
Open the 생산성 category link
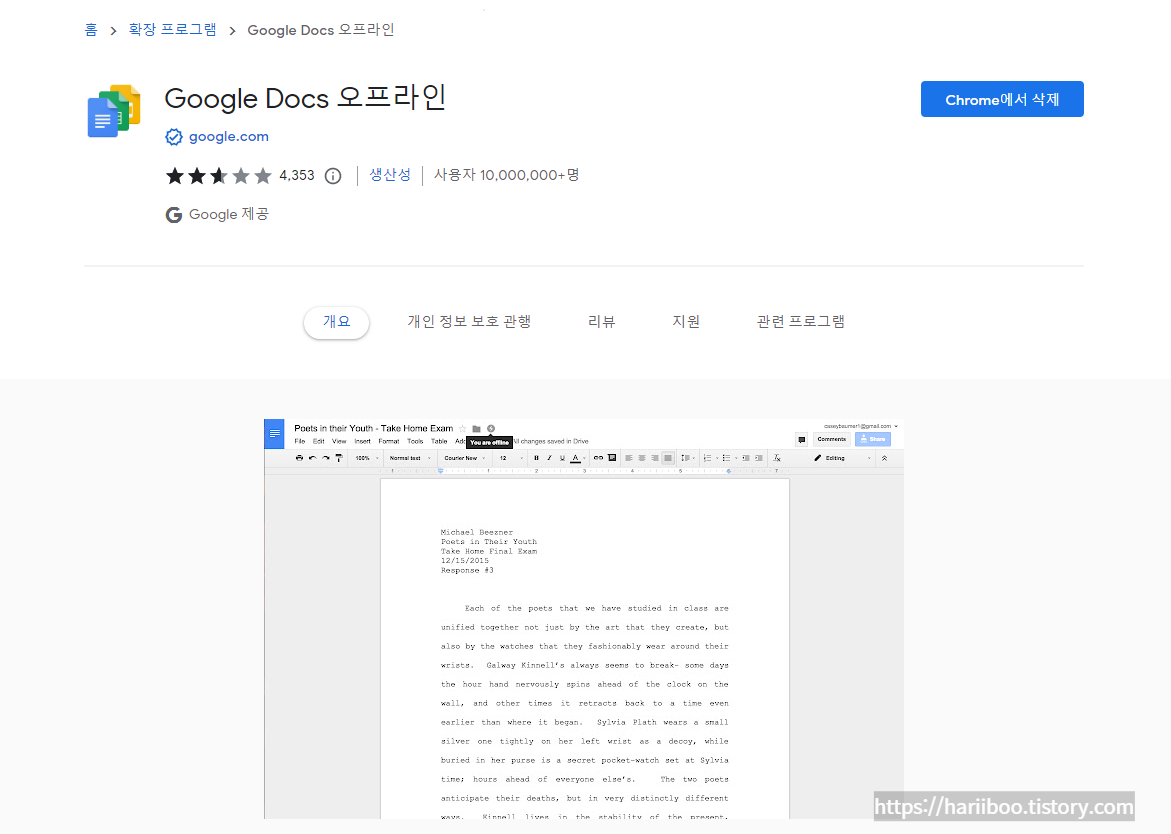click(x=390, y=175)
